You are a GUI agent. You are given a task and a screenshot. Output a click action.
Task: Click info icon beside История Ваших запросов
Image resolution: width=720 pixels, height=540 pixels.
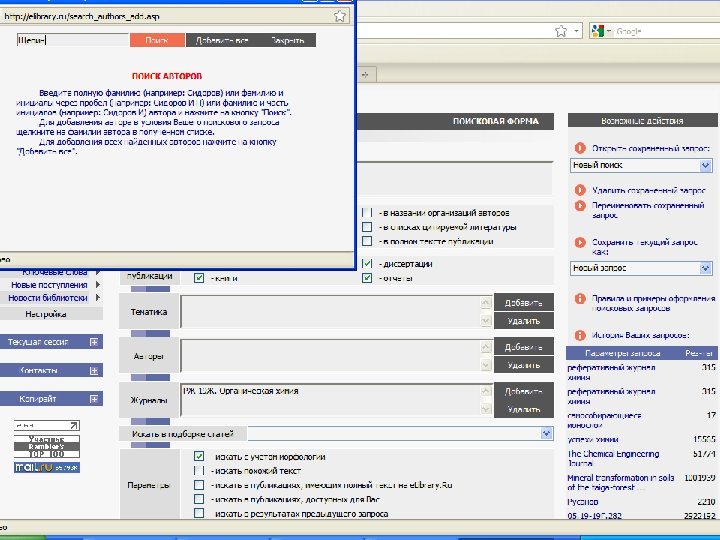pos(580,335)
